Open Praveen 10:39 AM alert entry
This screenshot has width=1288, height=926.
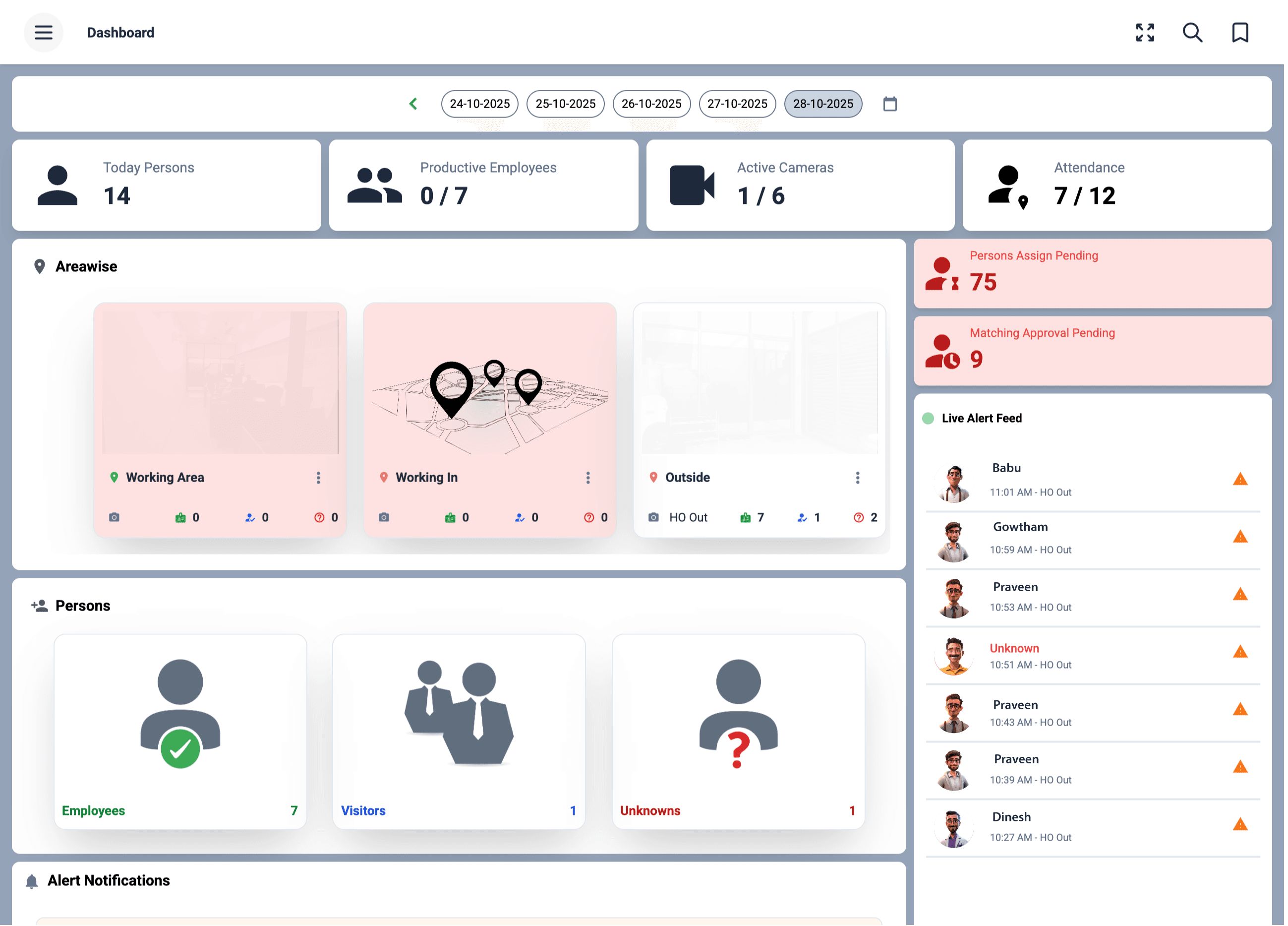click(x=1094, y=771)
